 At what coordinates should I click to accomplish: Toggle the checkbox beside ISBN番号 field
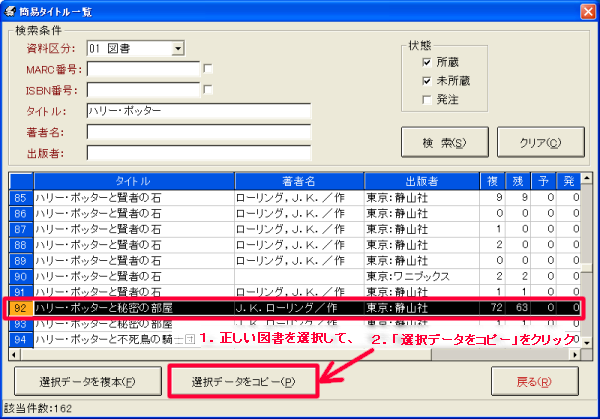click(x=208, y=90)
